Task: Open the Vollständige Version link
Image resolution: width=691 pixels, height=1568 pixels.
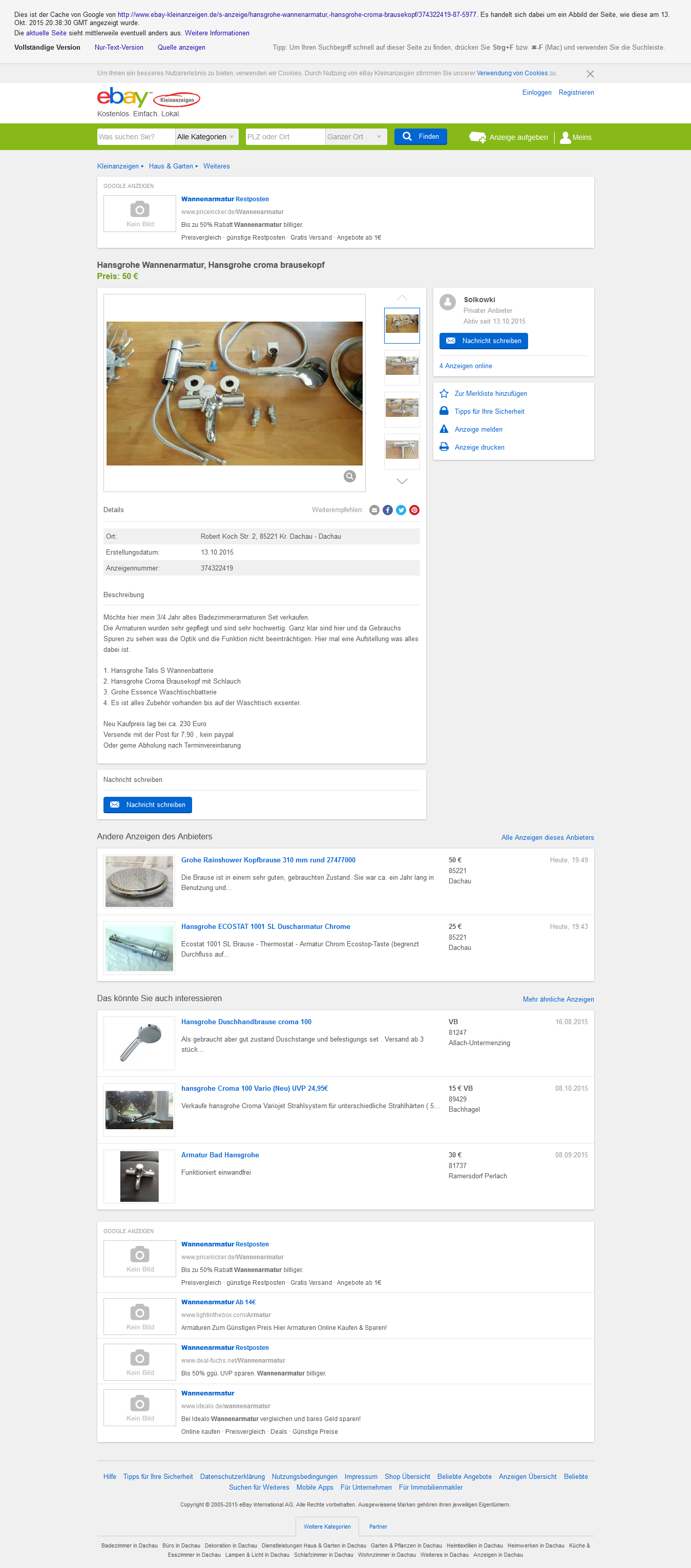Action: point(47,48)
